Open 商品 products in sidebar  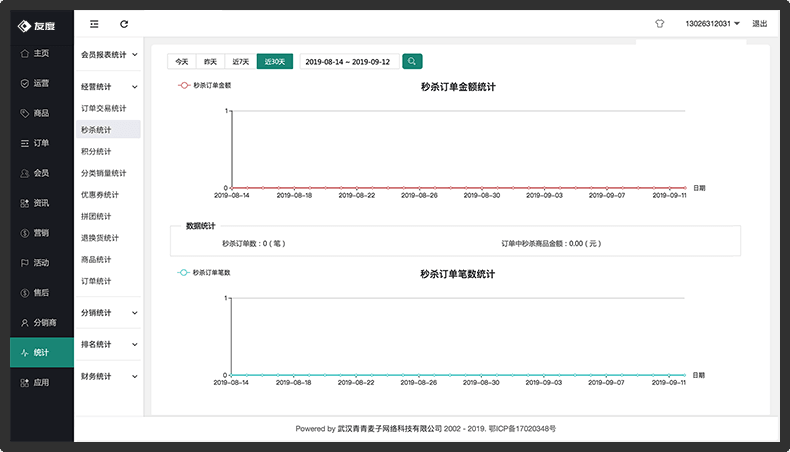(x=41, y=113)
